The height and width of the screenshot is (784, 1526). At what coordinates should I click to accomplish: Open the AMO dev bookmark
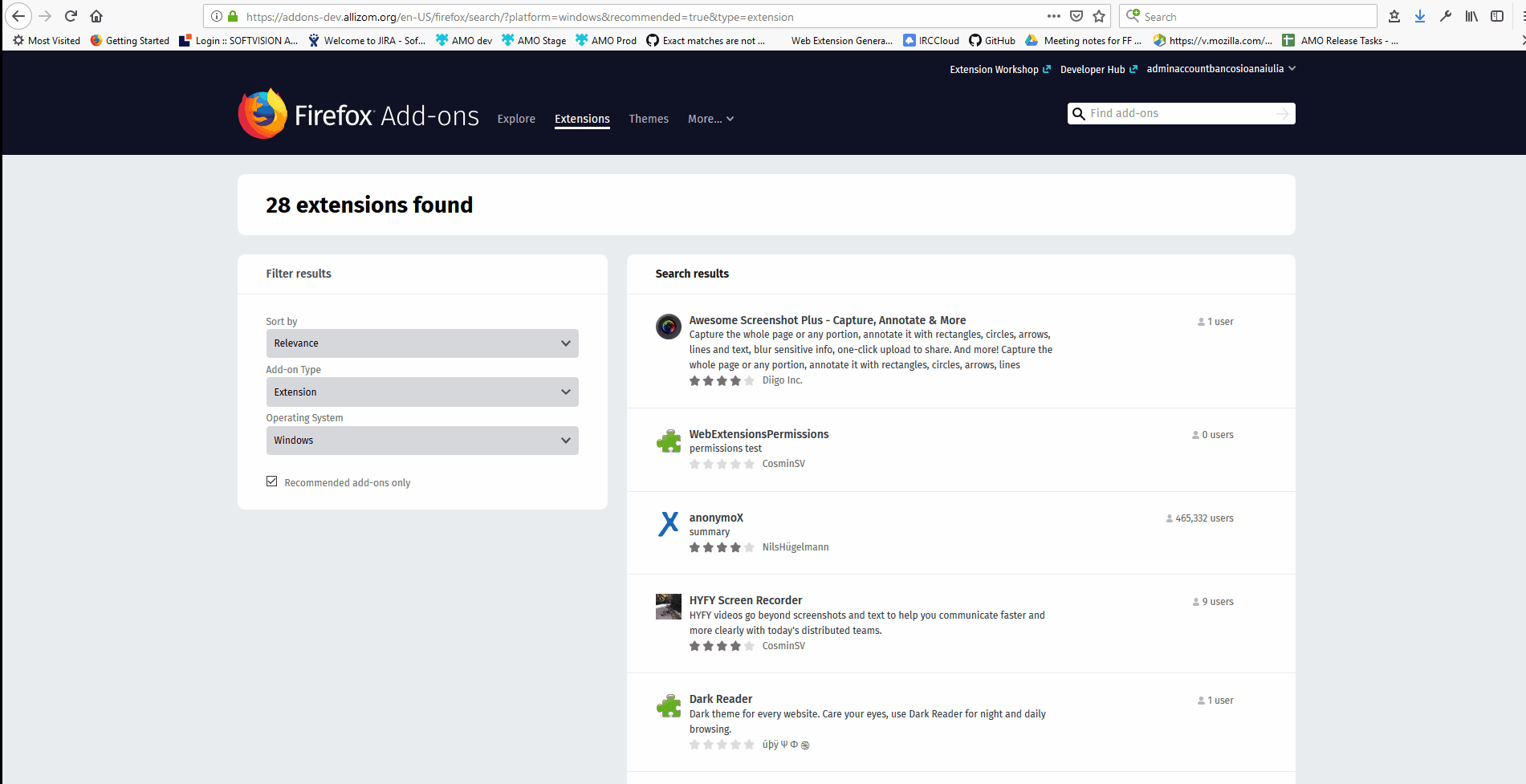(464, 40)
